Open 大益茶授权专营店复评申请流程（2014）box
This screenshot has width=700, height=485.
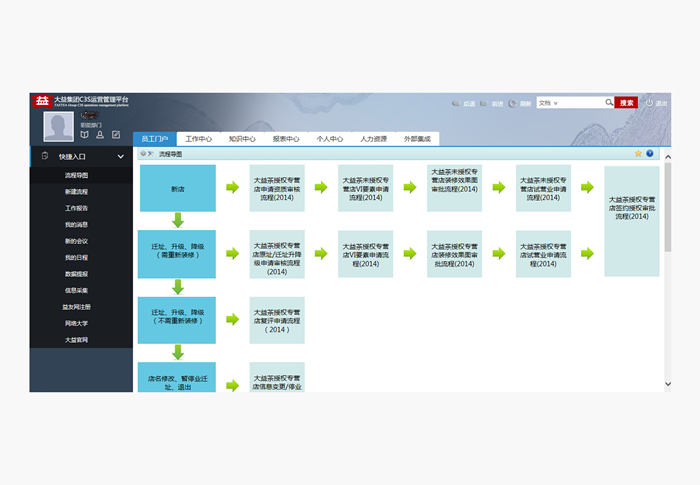tap(277, 320)
